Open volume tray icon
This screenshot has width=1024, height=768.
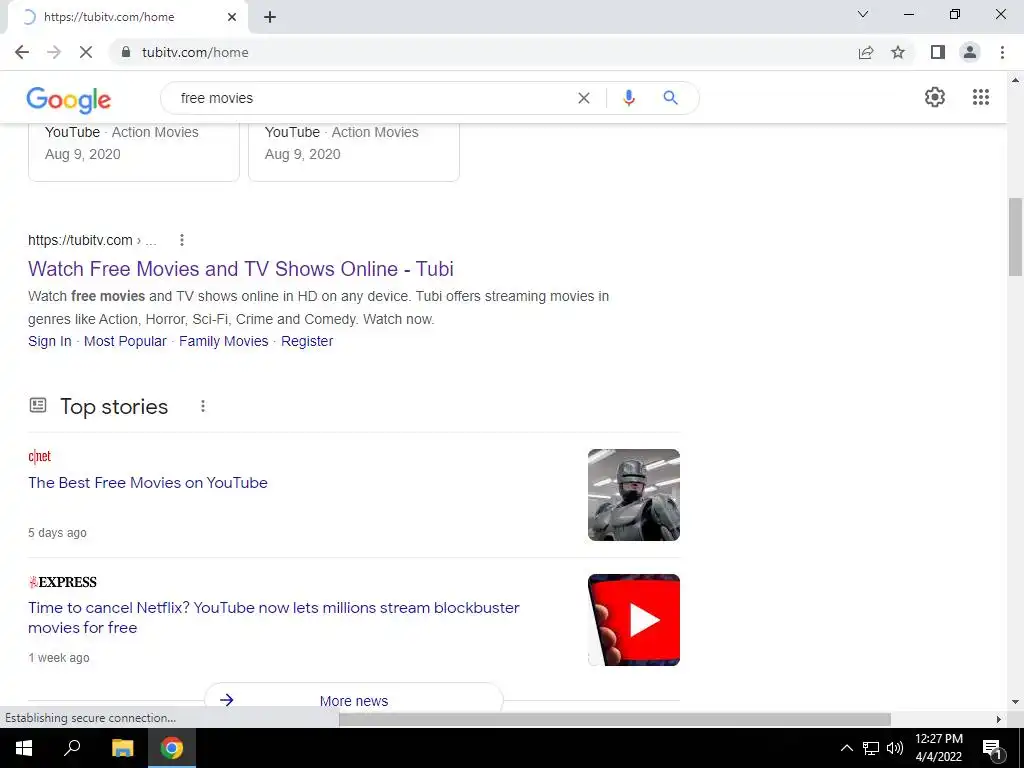pos(895,748)
